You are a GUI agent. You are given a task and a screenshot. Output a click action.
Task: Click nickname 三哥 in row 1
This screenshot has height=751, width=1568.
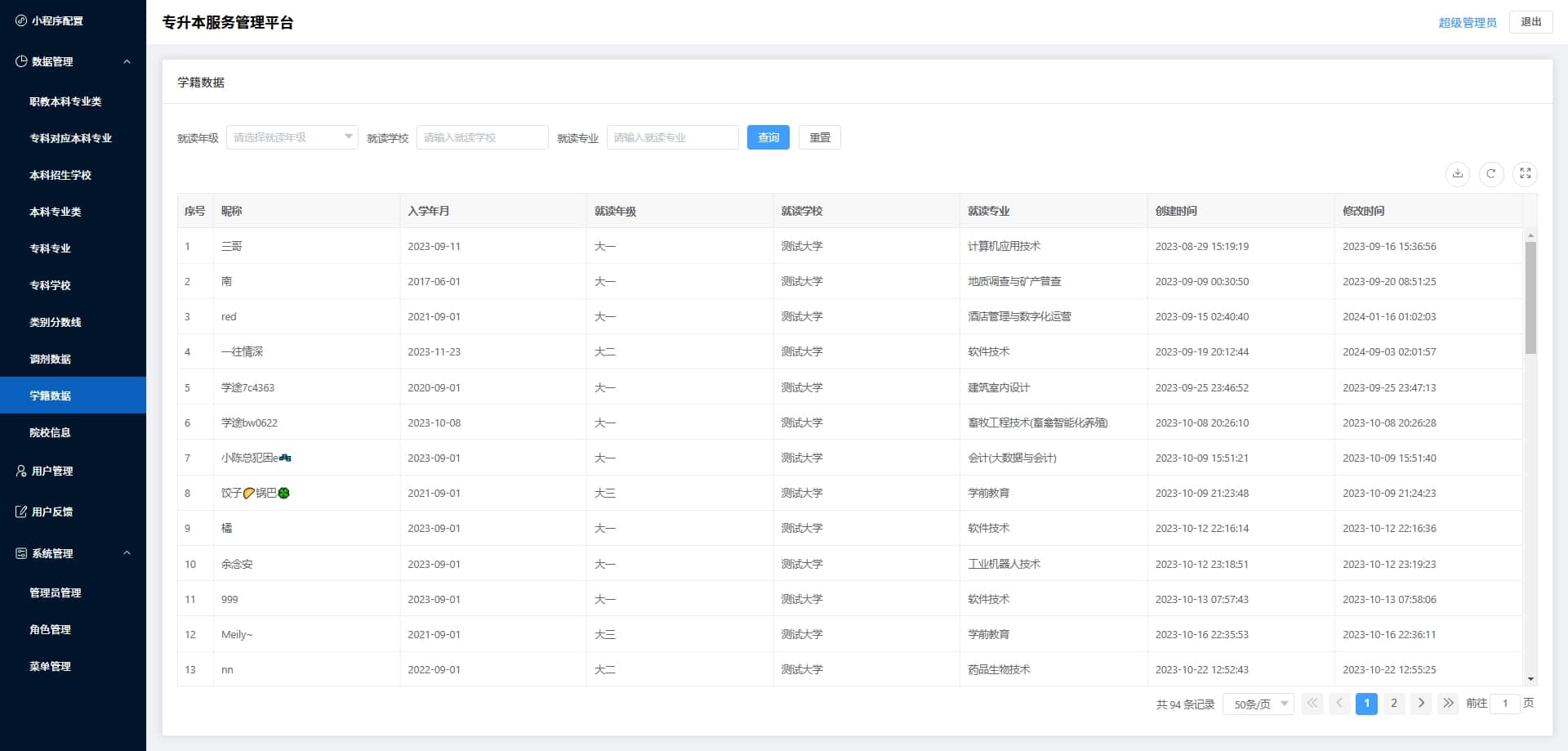click(x=232, y=246)
